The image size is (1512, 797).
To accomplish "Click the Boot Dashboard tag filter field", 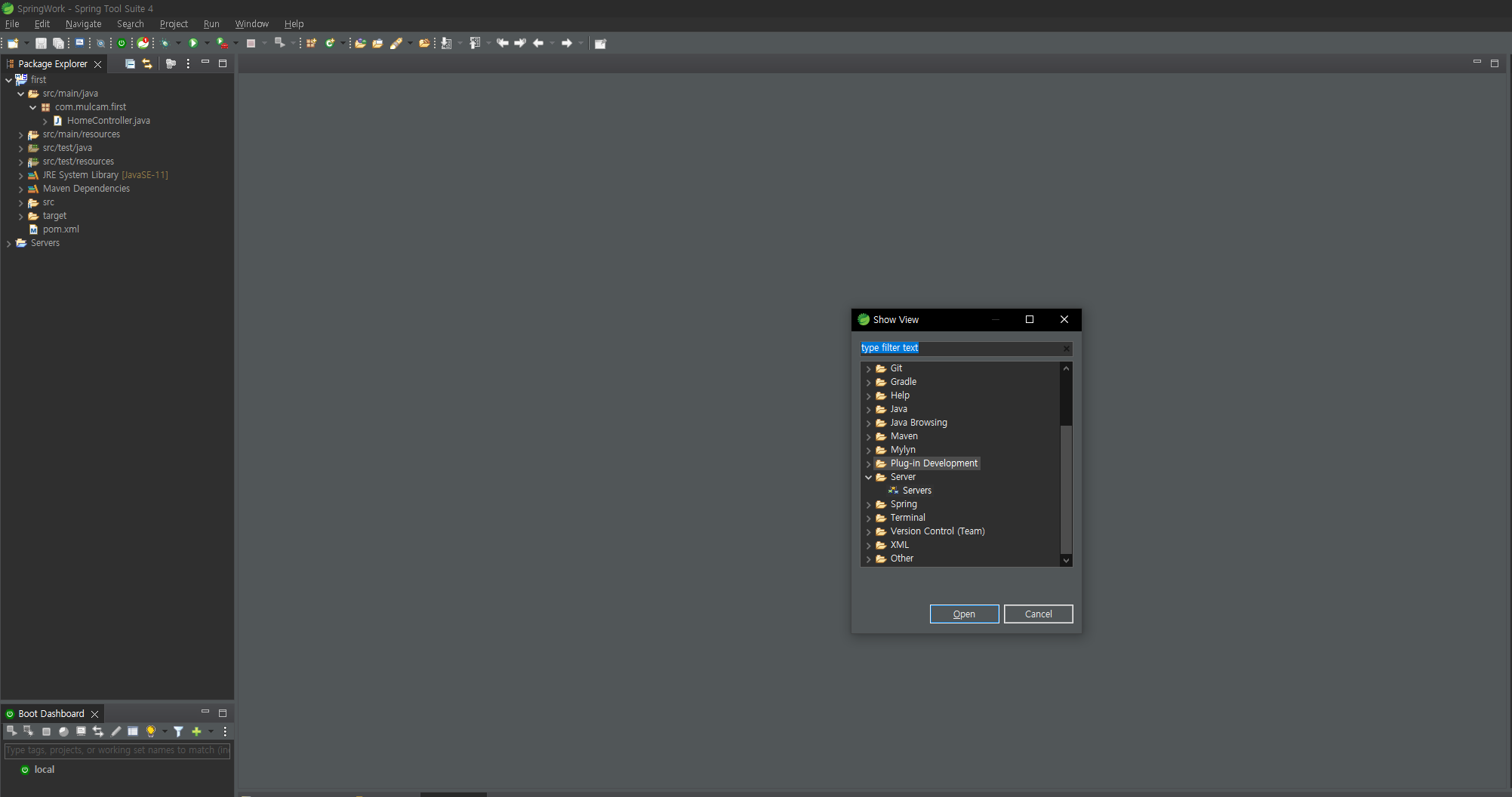I will click(117, 750).
